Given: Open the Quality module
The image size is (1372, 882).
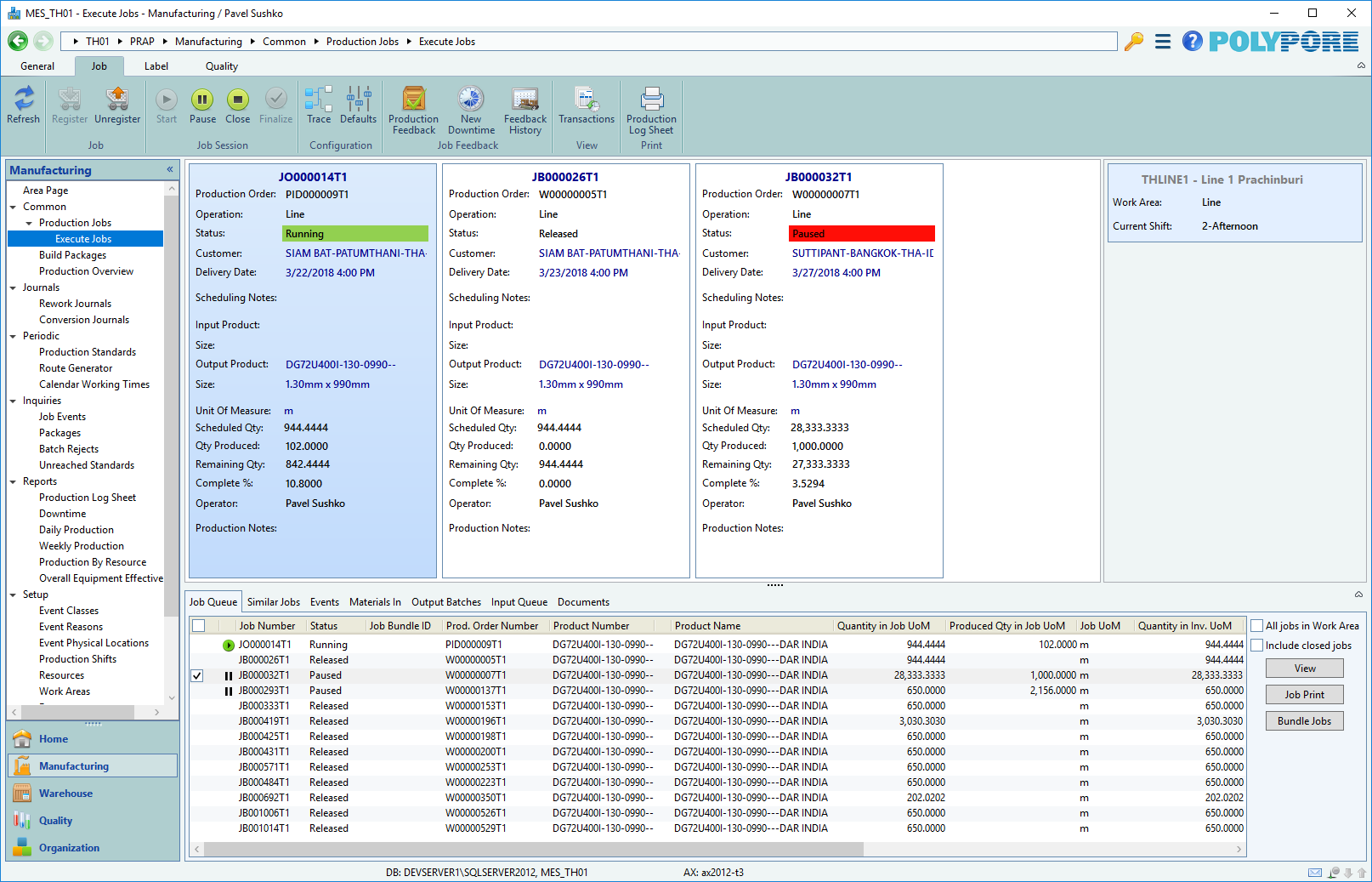Looking at the screenshot, I should (94, 821).
